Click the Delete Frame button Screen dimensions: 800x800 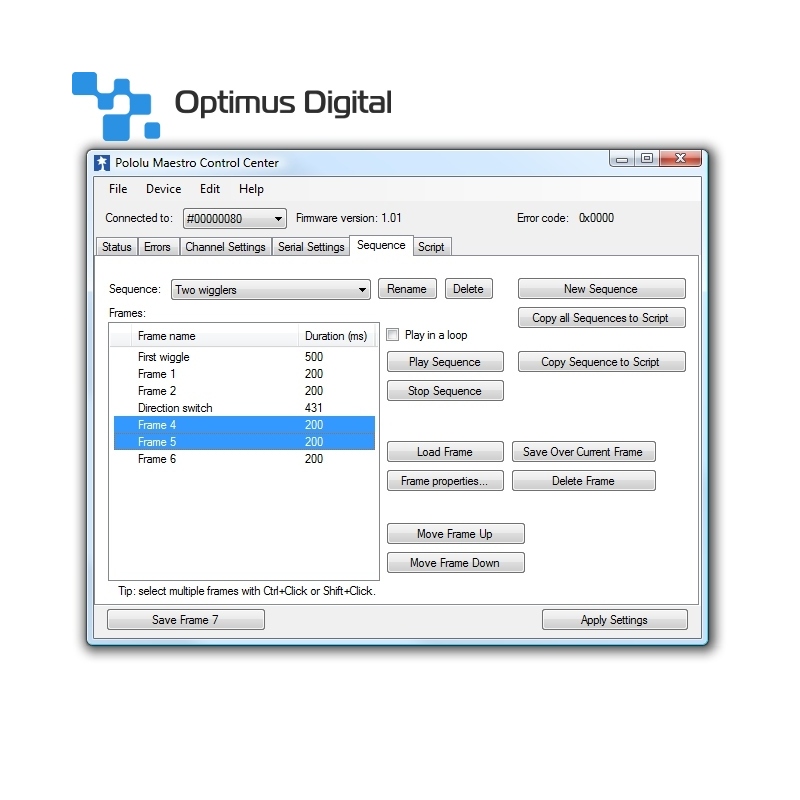click(584, 481)
